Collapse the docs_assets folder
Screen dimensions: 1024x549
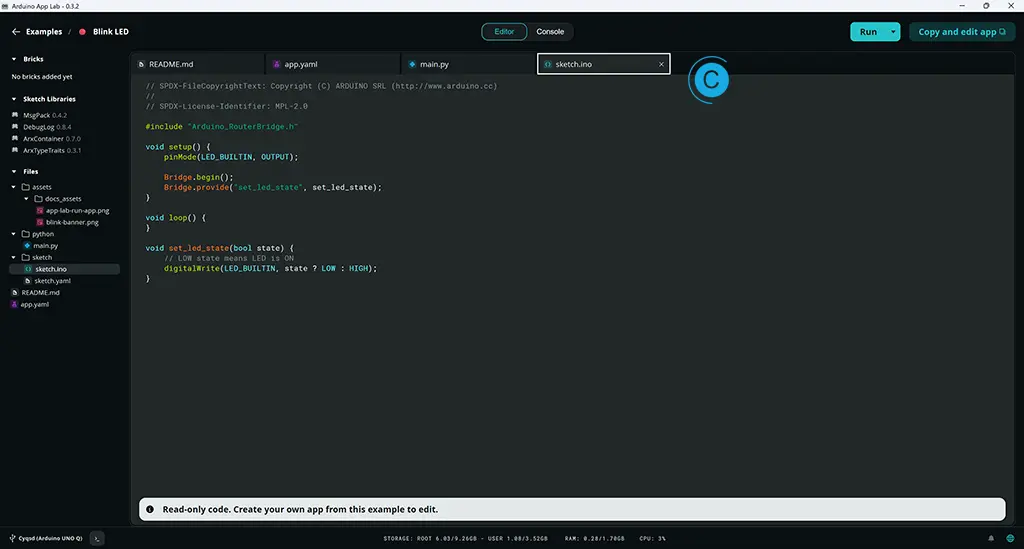[x=26, y=198]
